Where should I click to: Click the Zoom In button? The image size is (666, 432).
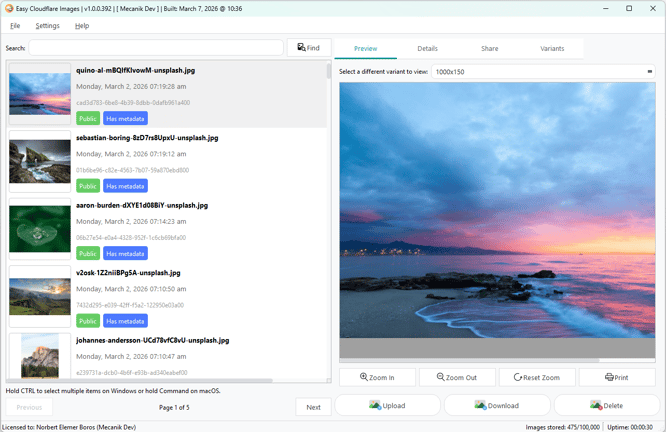click(377, 377)
